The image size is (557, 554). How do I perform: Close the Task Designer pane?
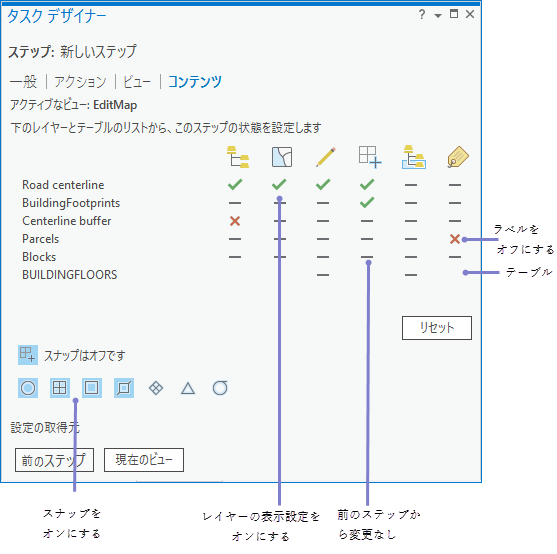[470, 14]
